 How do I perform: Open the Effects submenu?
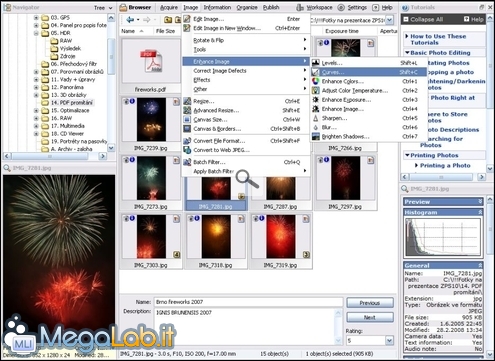coord(246,80)
